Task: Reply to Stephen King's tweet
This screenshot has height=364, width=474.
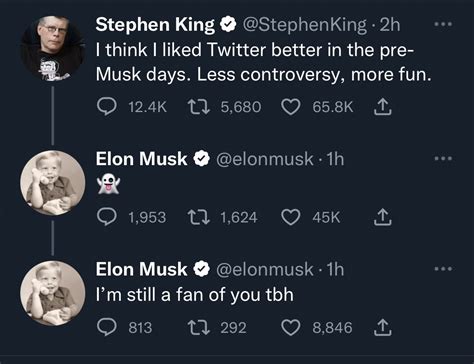Action: 107,107
